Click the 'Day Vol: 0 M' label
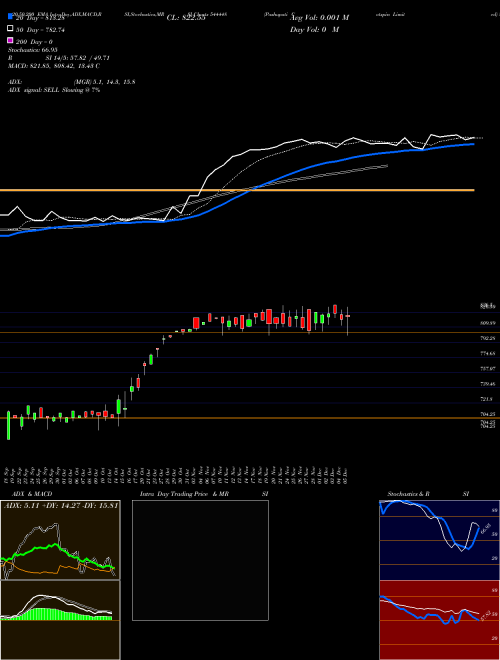This screenshot has height=660, width=500. tap(314, 30)
